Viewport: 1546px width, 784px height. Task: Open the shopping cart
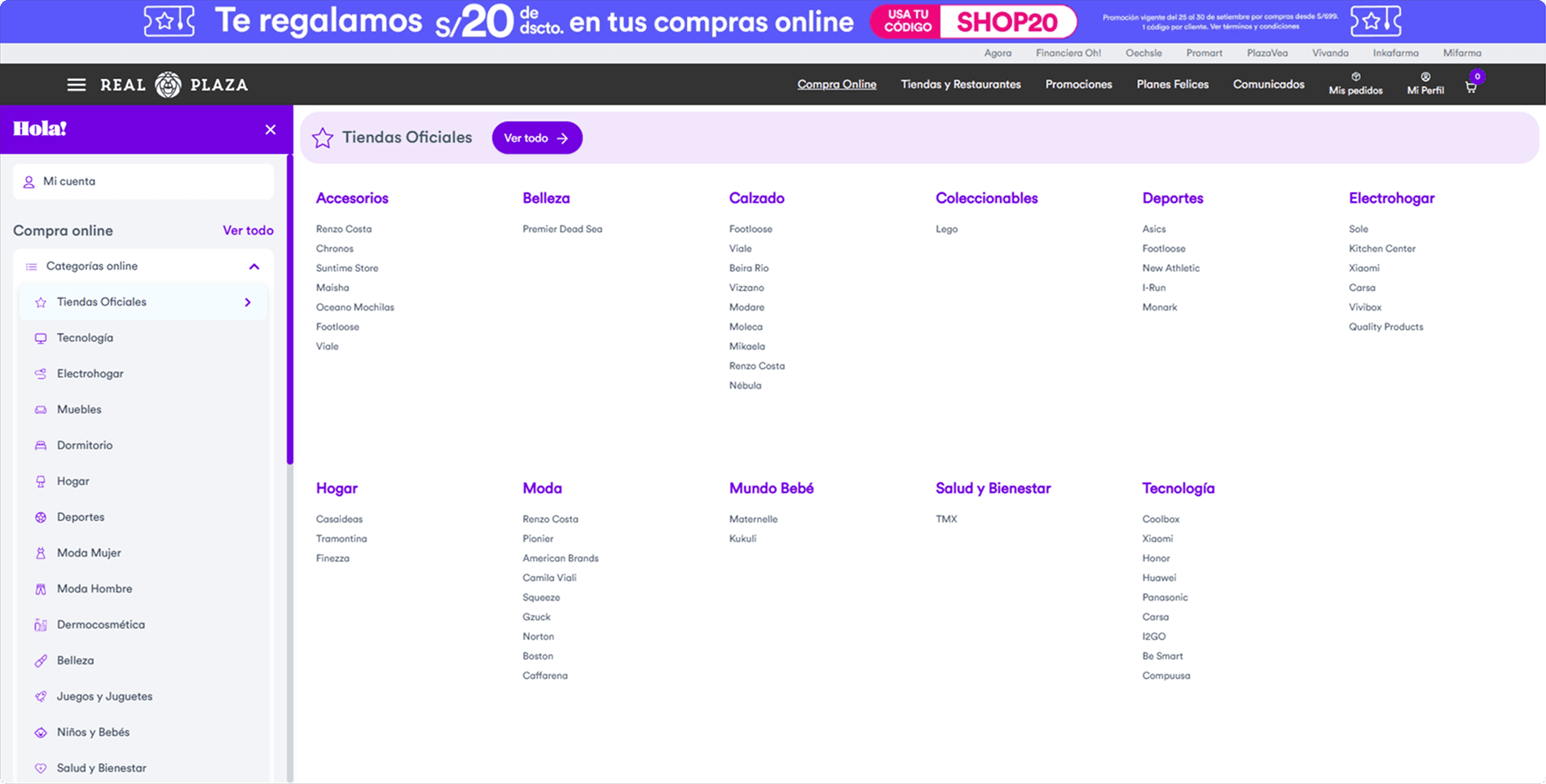pos(1470,86)
